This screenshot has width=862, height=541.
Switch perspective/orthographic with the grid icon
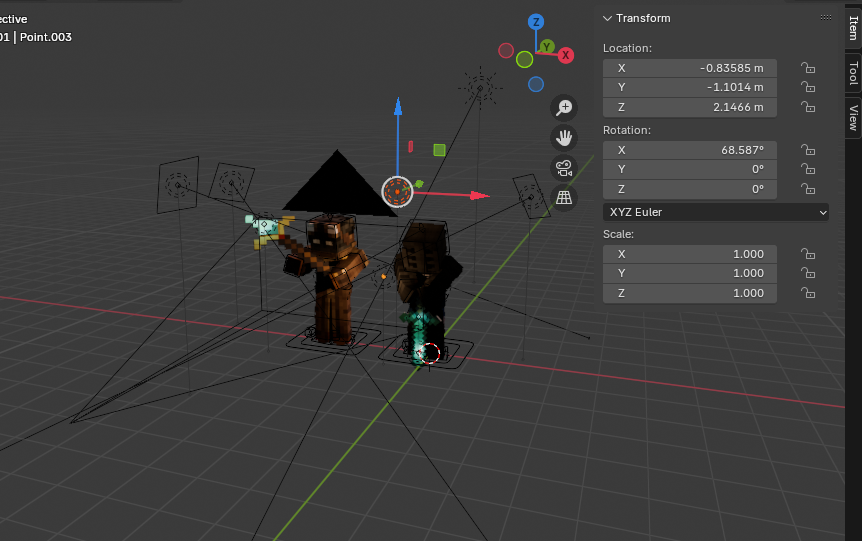[564, 197]
